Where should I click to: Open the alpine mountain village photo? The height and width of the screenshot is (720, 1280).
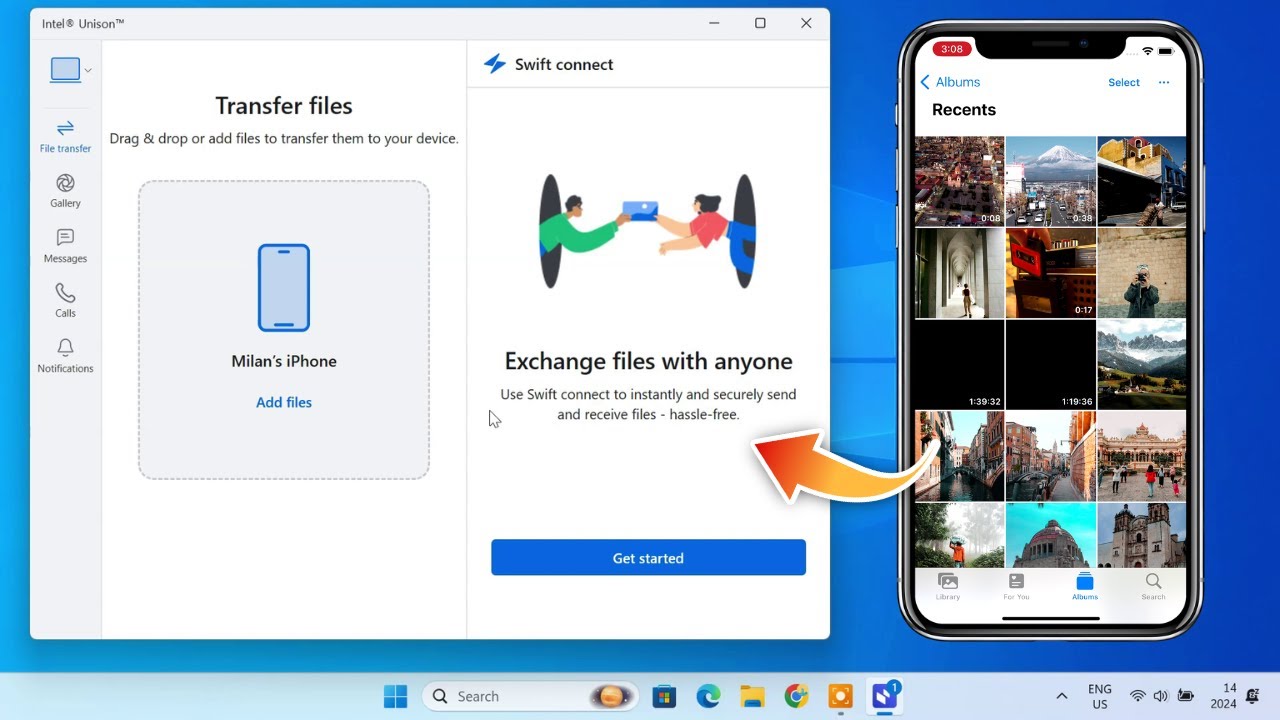click(x=1142, y=365)
